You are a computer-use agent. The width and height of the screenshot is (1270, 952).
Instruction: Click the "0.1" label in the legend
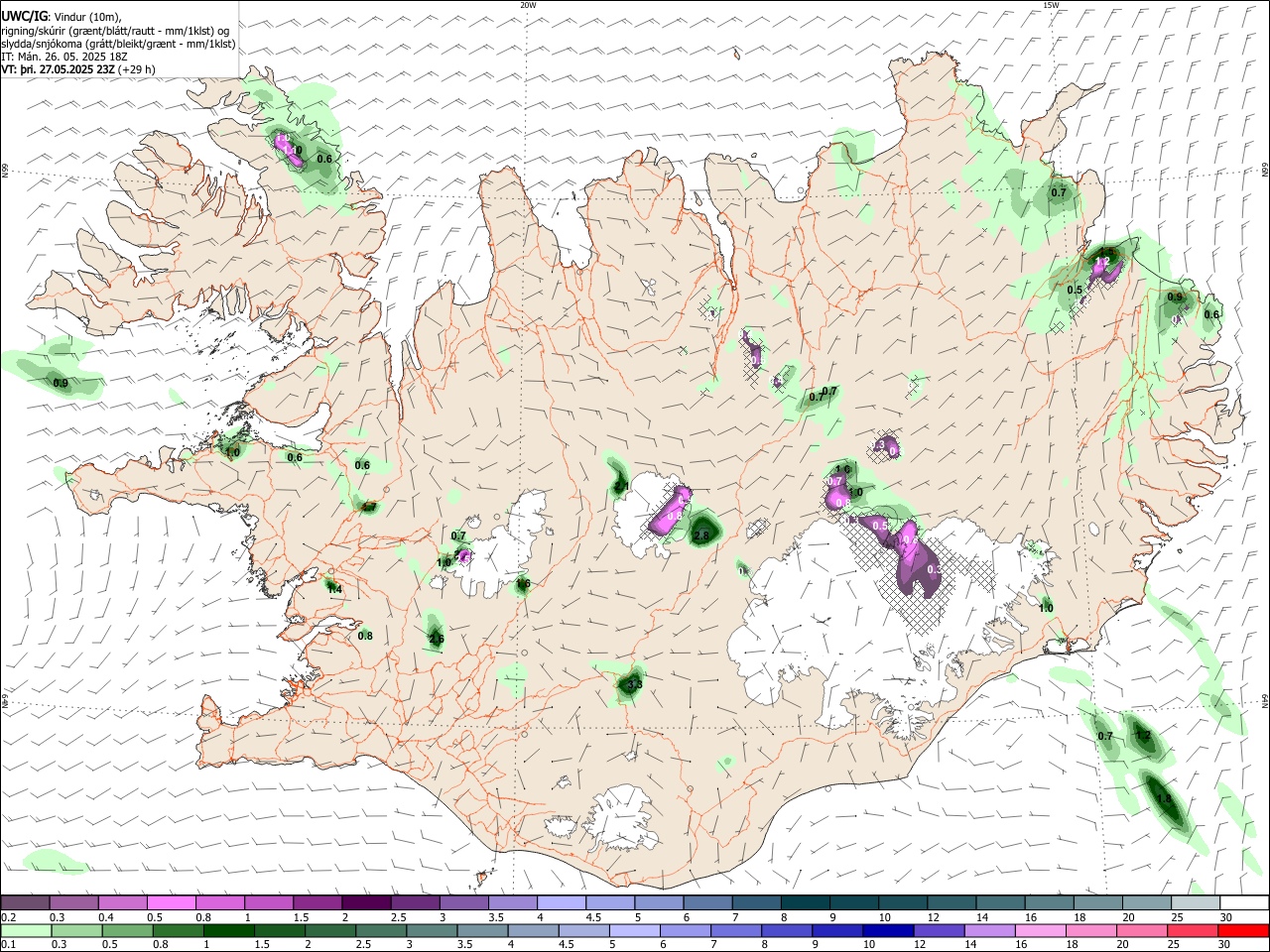8,944
